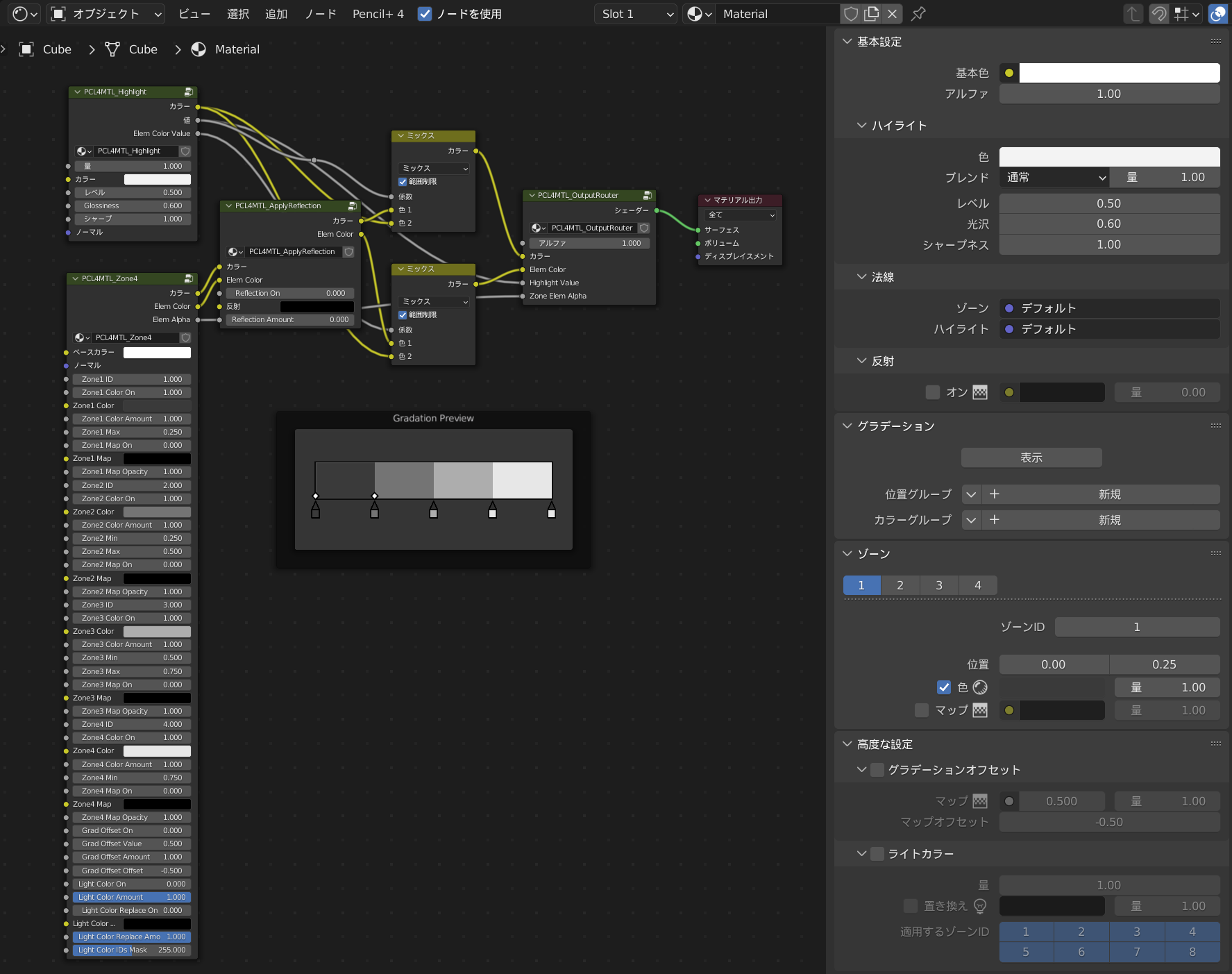Open the ノード menu
The width and height of the screenshot is (1232, 974).
pos(321,14)
